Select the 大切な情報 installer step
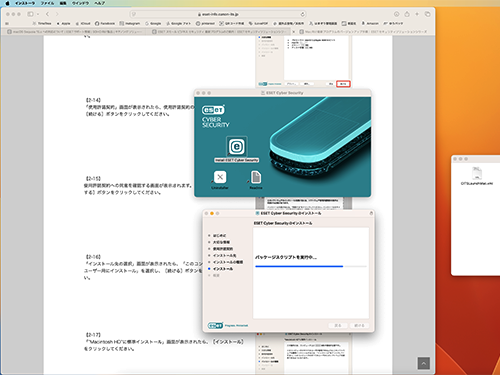The image size is (500, 375). [x=221, y=242]
